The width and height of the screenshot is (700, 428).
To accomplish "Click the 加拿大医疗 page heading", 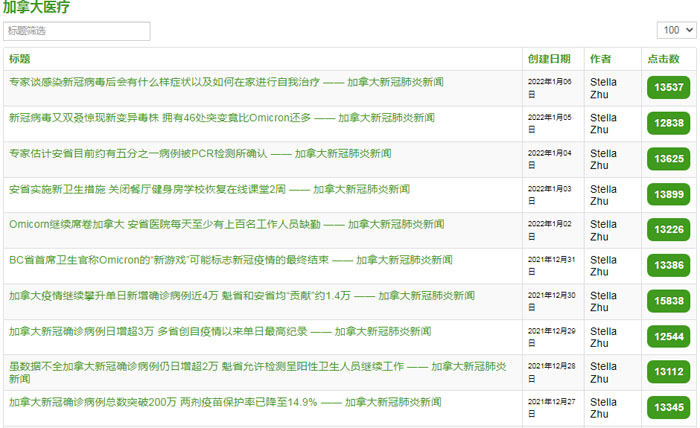I will (36, 8).
